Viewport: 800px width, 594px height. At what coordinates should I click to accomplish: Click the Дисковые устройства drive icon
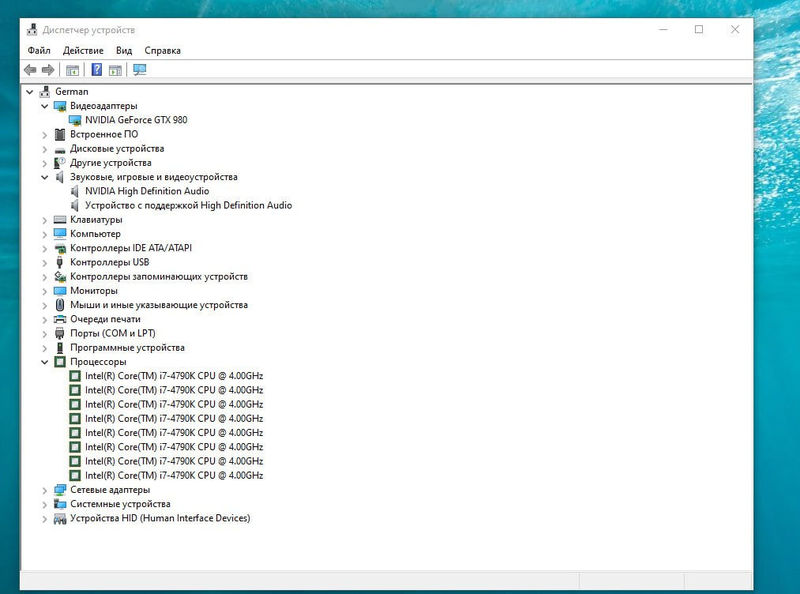(60, 150)
